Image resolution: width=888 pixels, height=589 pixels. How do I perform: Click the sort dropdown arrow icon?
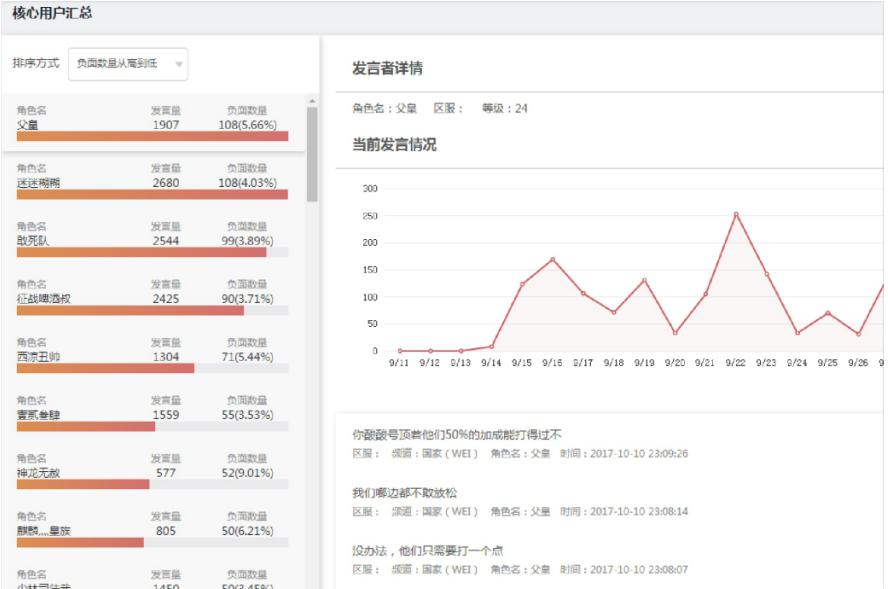[179, 64]
